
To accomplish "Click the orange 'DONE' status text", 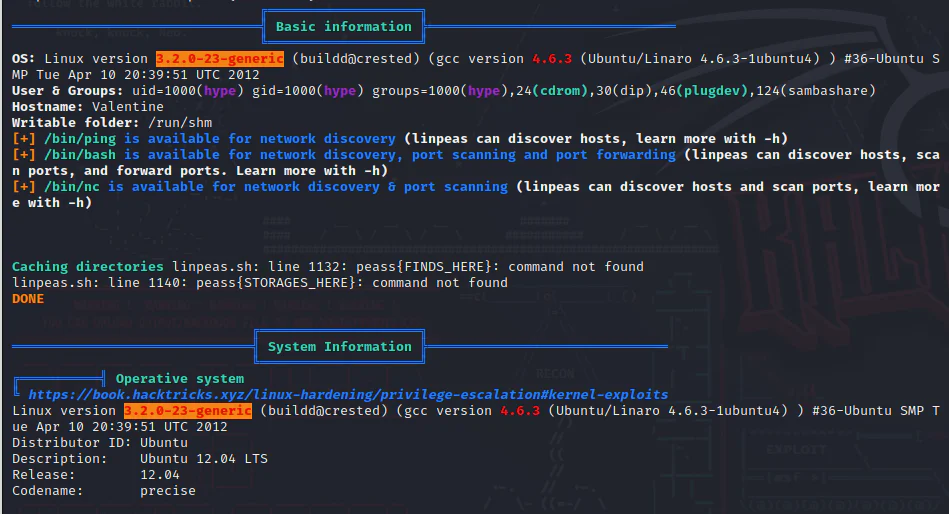I will tap(28, 298).
